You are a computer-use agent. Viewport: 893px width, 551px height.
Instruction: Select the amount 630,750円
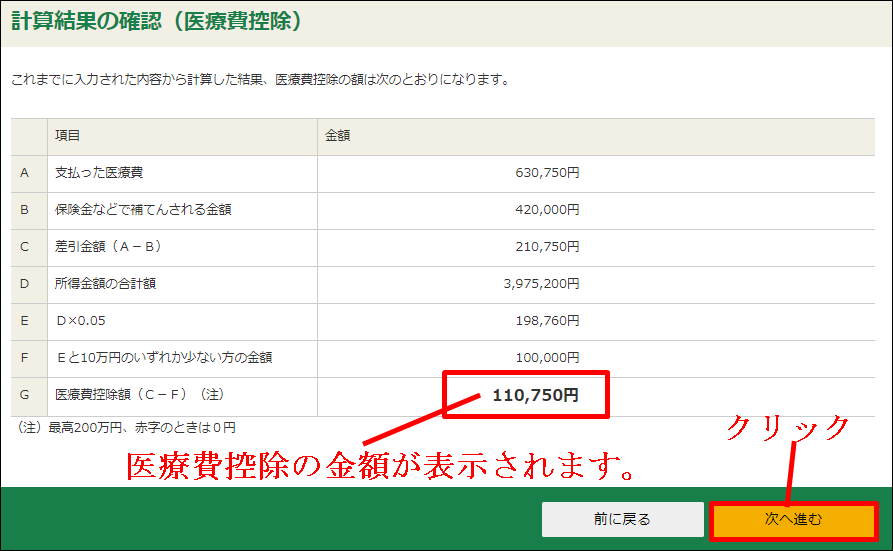[x=547, y=173]
